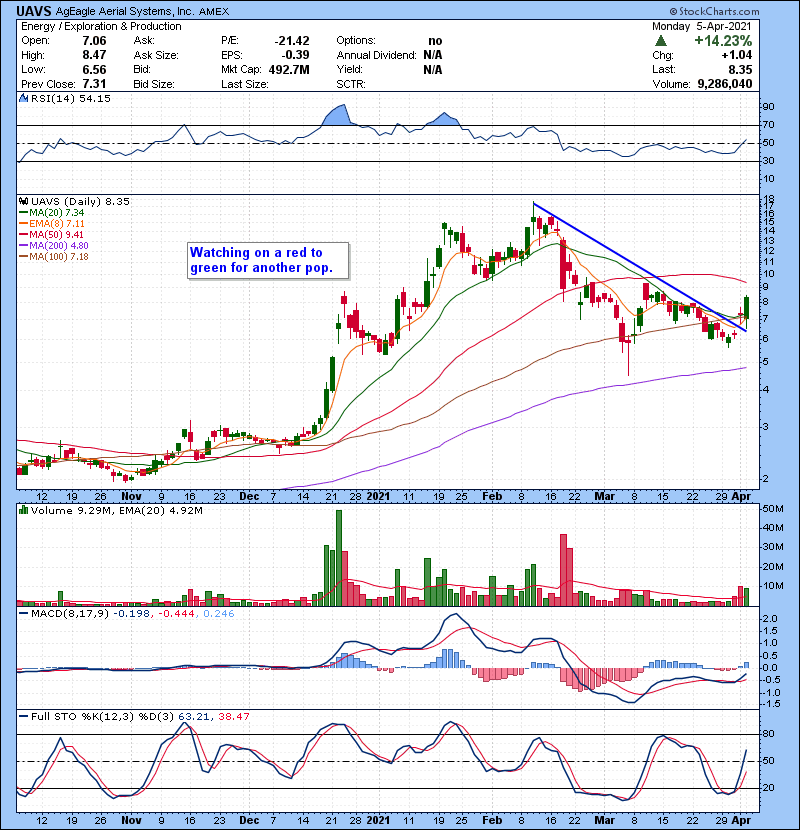Click the last green candlestick in April
This screenshot has height=830, width=800.
[746, 308]
